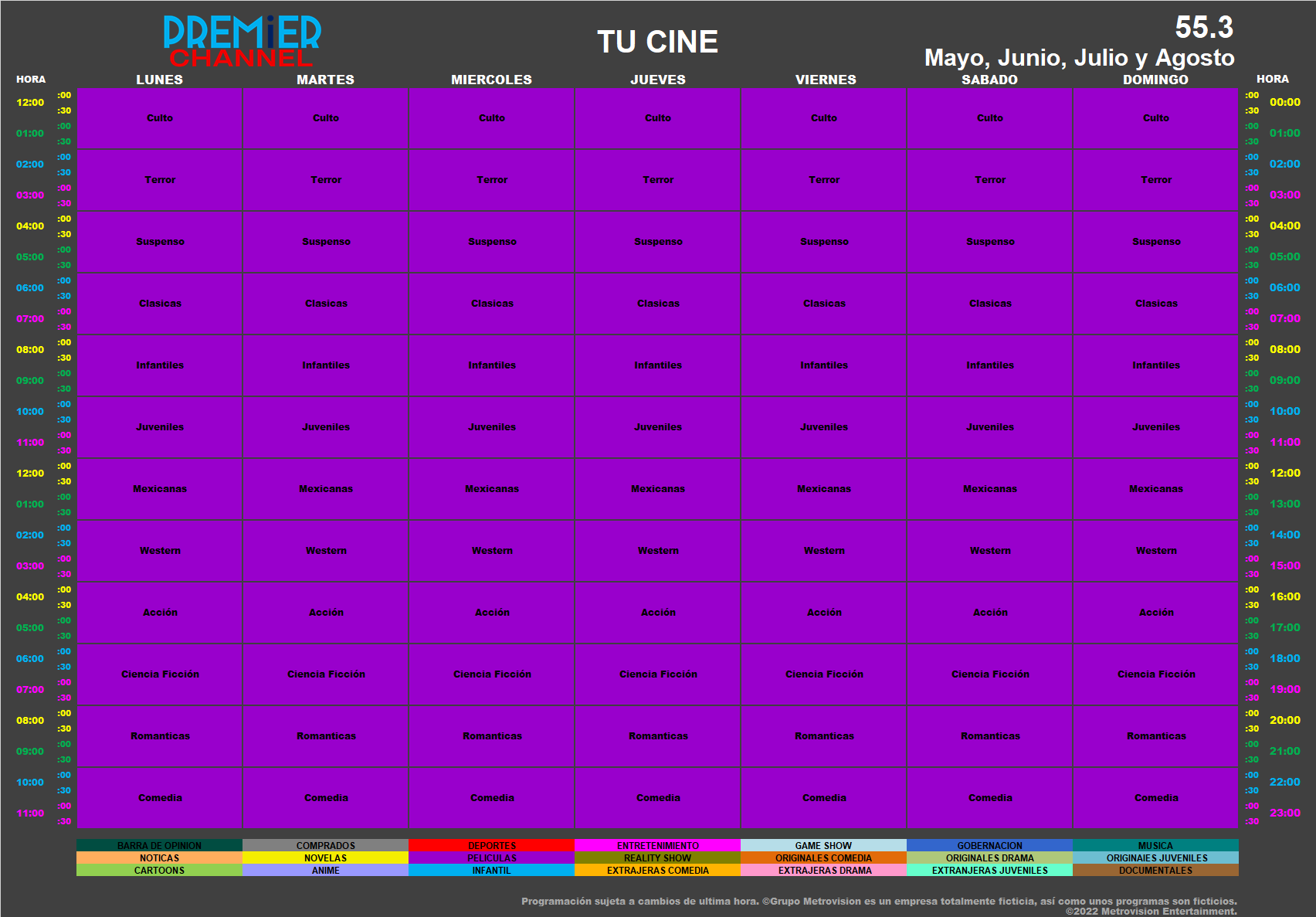Click the Infantiles block on VIERNES
This screenshot has width=1316, height=917.
[824, 365]
